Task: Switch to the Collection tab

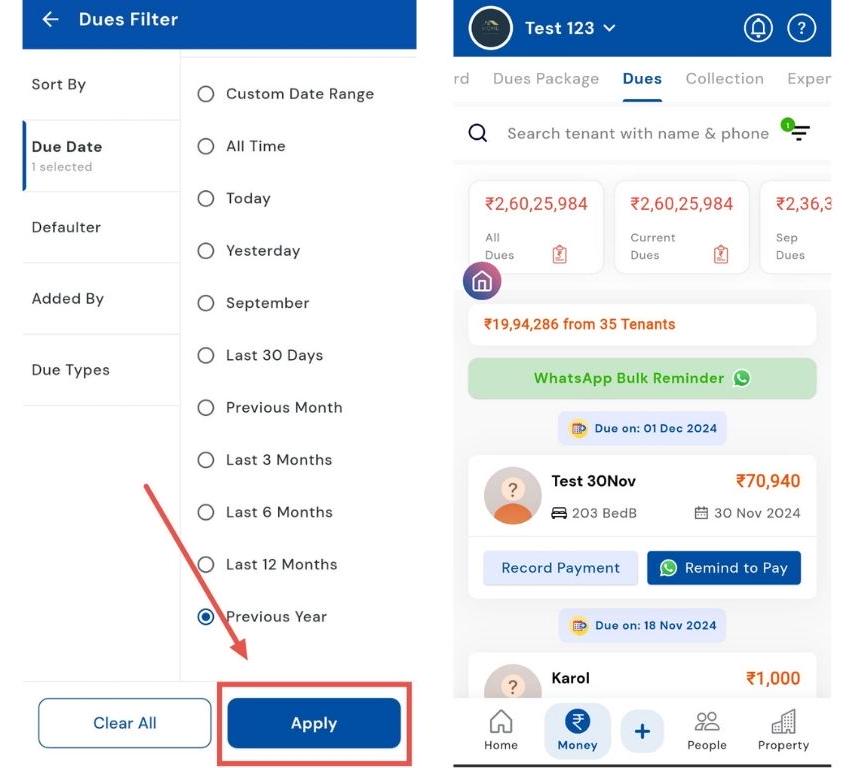Action: (x=724, y=78)
